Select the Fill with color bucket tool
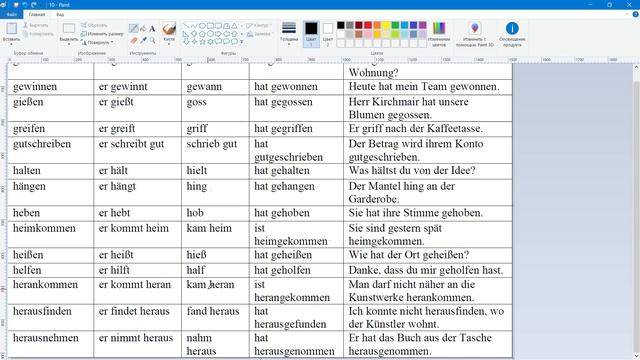The image size is (640, 360). 143,29
